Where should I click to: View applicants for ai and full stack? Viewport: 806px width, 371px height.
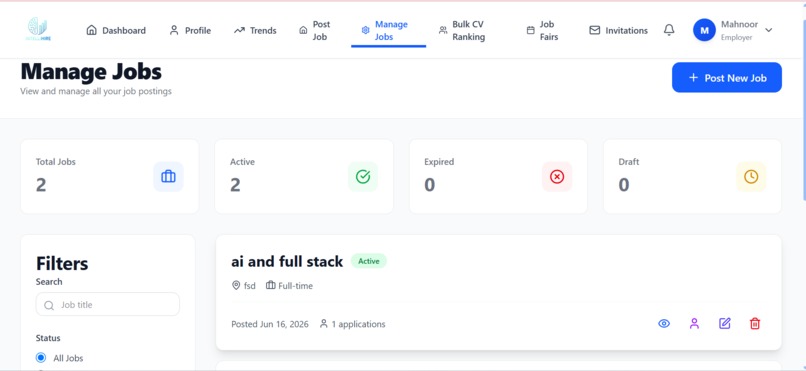[694, 324]
